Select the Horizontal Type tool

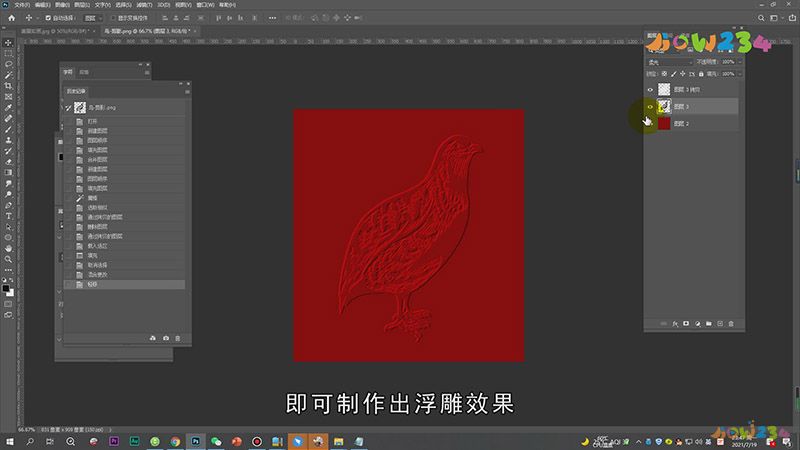tap(8, 216)
